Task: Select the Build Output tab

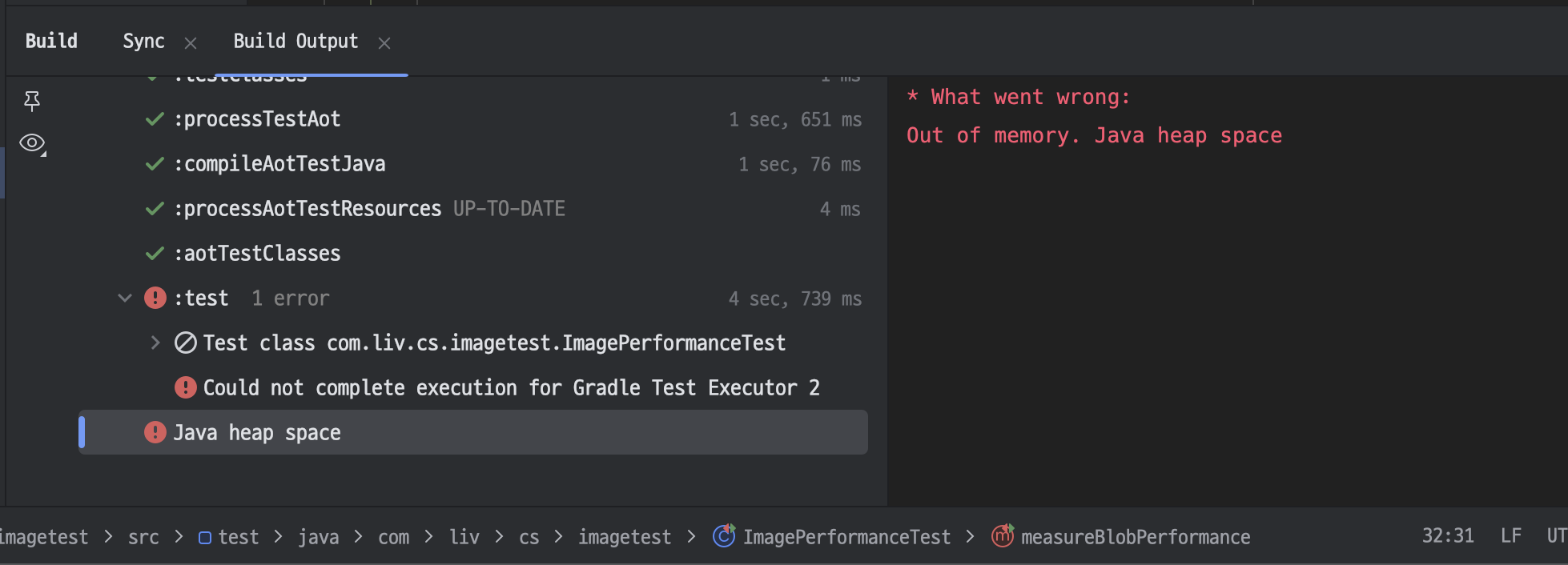Action: 296,42
